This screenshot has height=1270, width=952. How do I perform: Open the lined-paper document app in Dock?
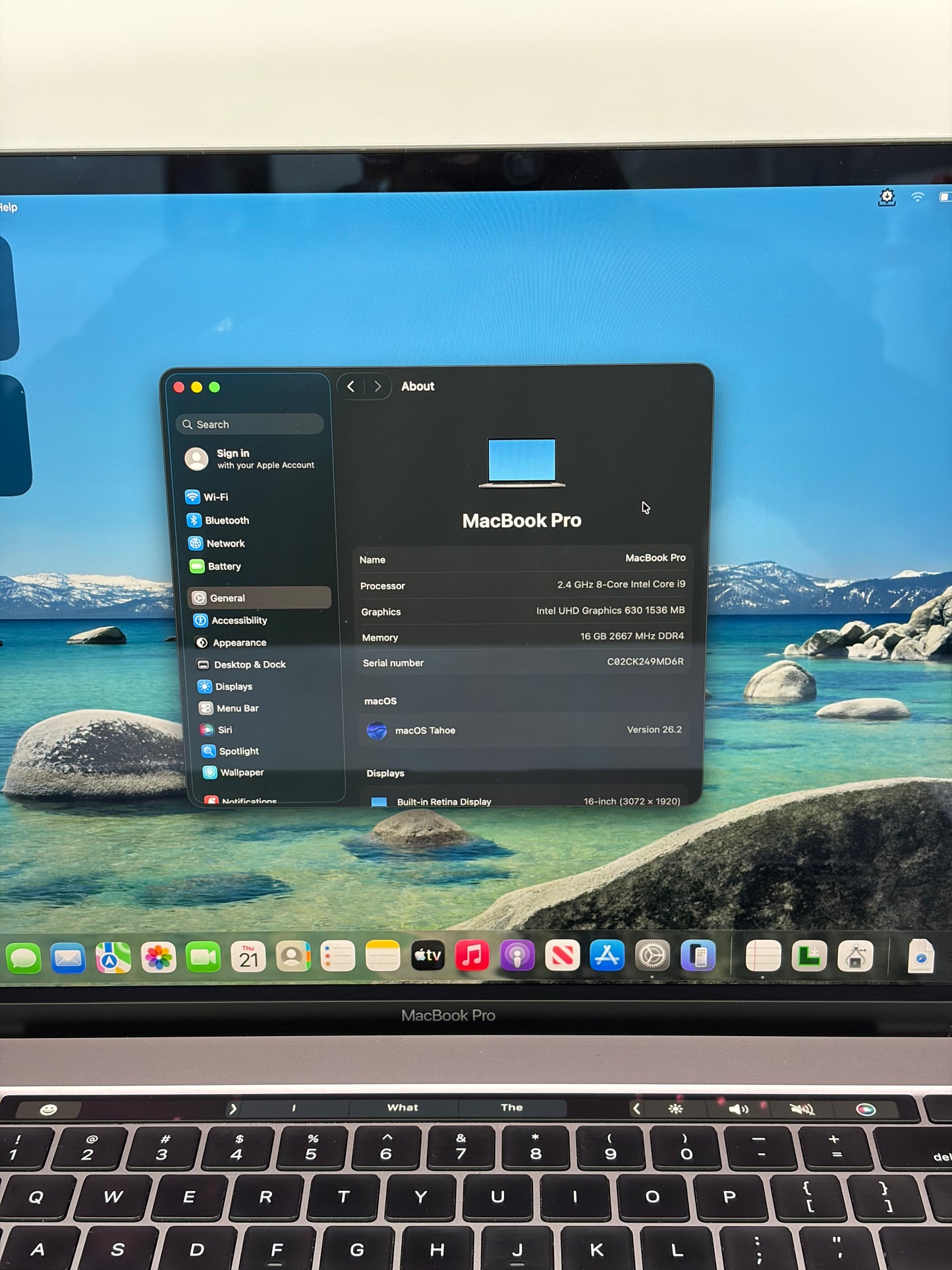(x=763, y=956)
